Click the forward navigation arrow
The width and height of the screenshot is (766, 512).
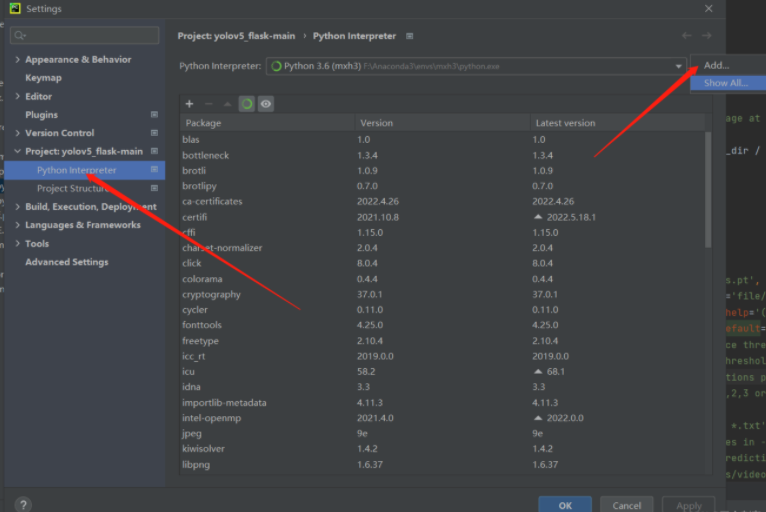(x=706, y=36)
